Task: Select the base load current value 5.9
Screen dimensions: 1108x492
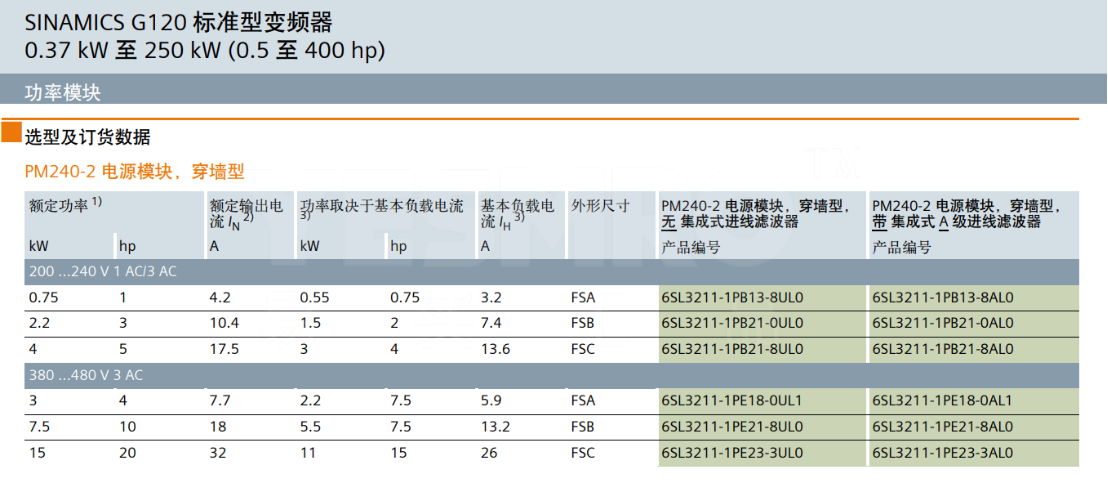Action: (490, 401)
